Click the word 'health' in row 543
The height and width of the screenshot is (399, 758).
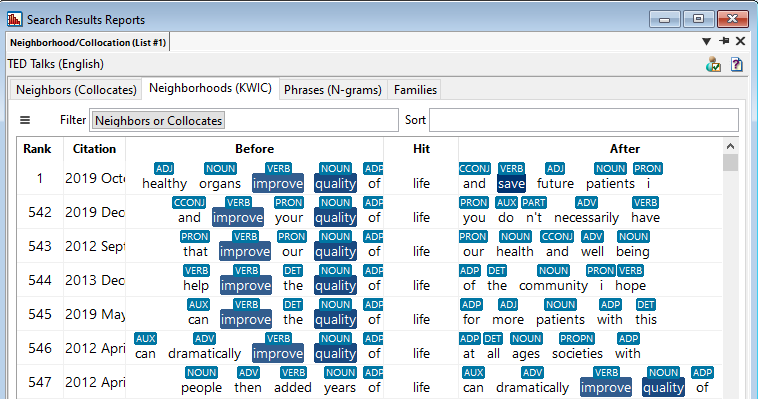click(x=515, y=251)
